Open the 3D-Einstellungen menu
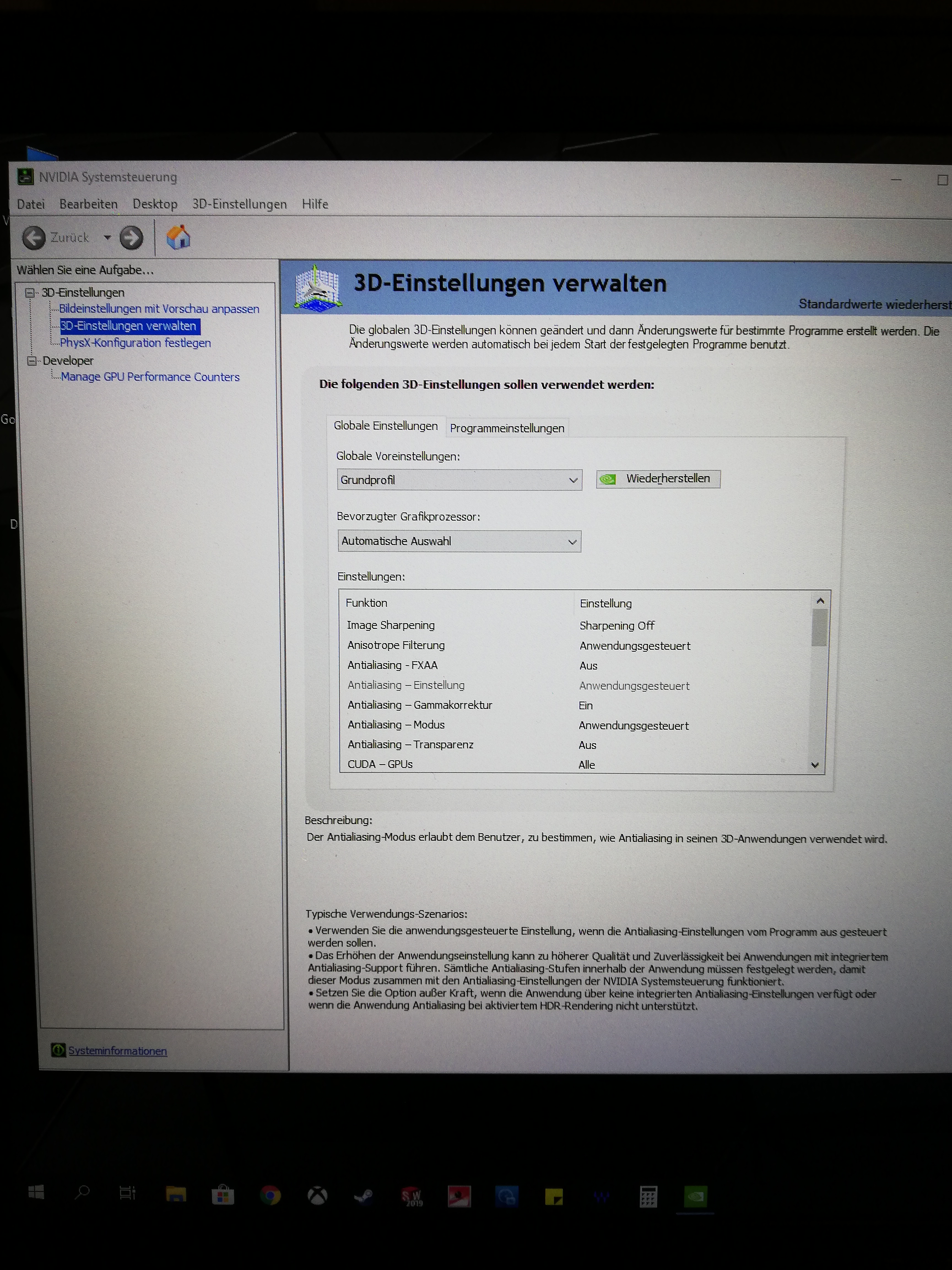Image resolution: width=952 pixels, height=1270 pixels. (239, 205)
